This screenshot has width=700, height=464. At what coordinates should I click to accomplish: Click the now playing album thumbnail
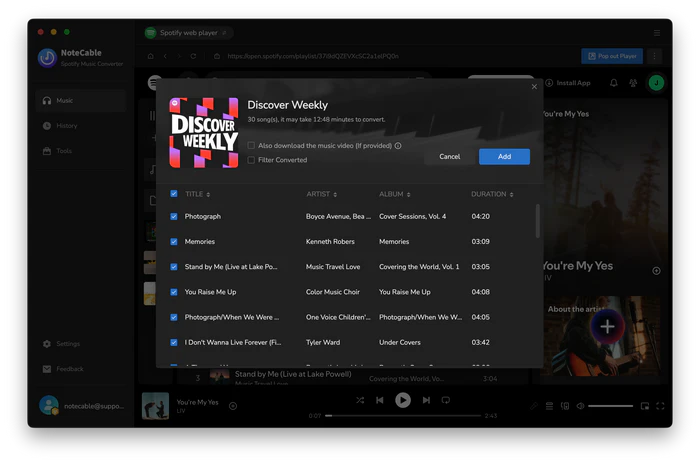tap(155, 406)
